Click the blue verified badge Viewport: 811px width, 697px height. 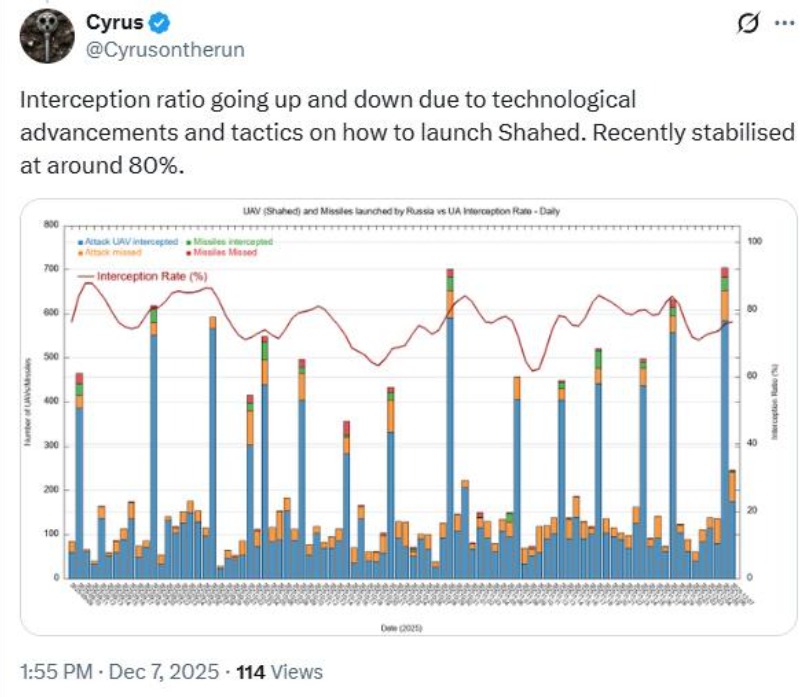(158, 23)
